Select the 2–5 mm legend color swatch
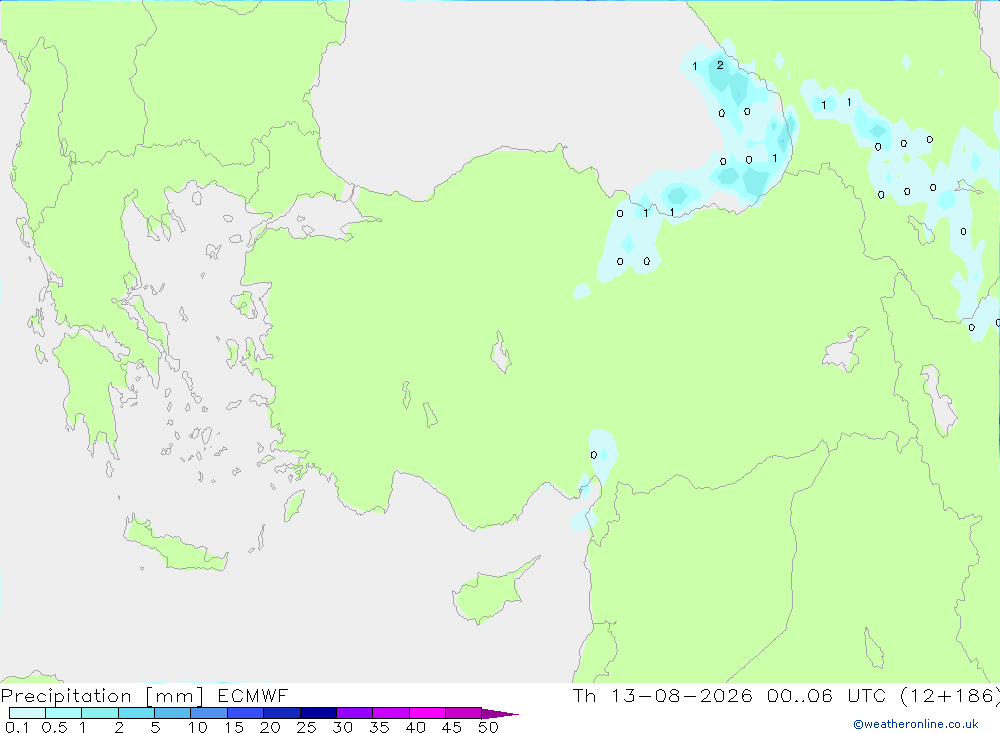This screenshot has width=1000, height=733. (136, 713)
